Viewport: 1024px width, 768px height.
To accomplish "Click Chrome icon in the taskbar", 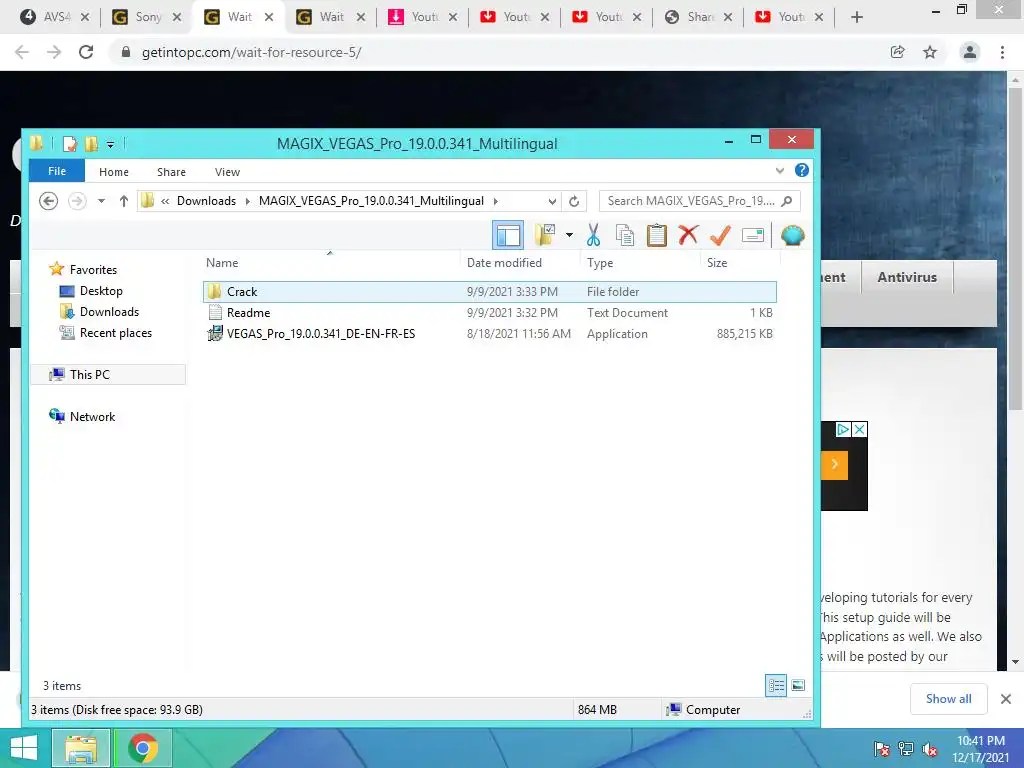I will click(x=143, y=748).
